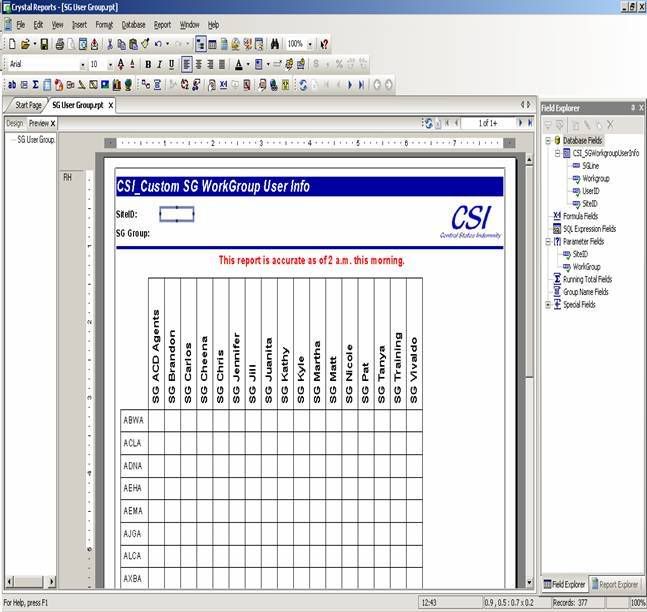The height and width of the screenshot is (612, 647).
Task: Toggle Bold formatting
Action: 148,64
